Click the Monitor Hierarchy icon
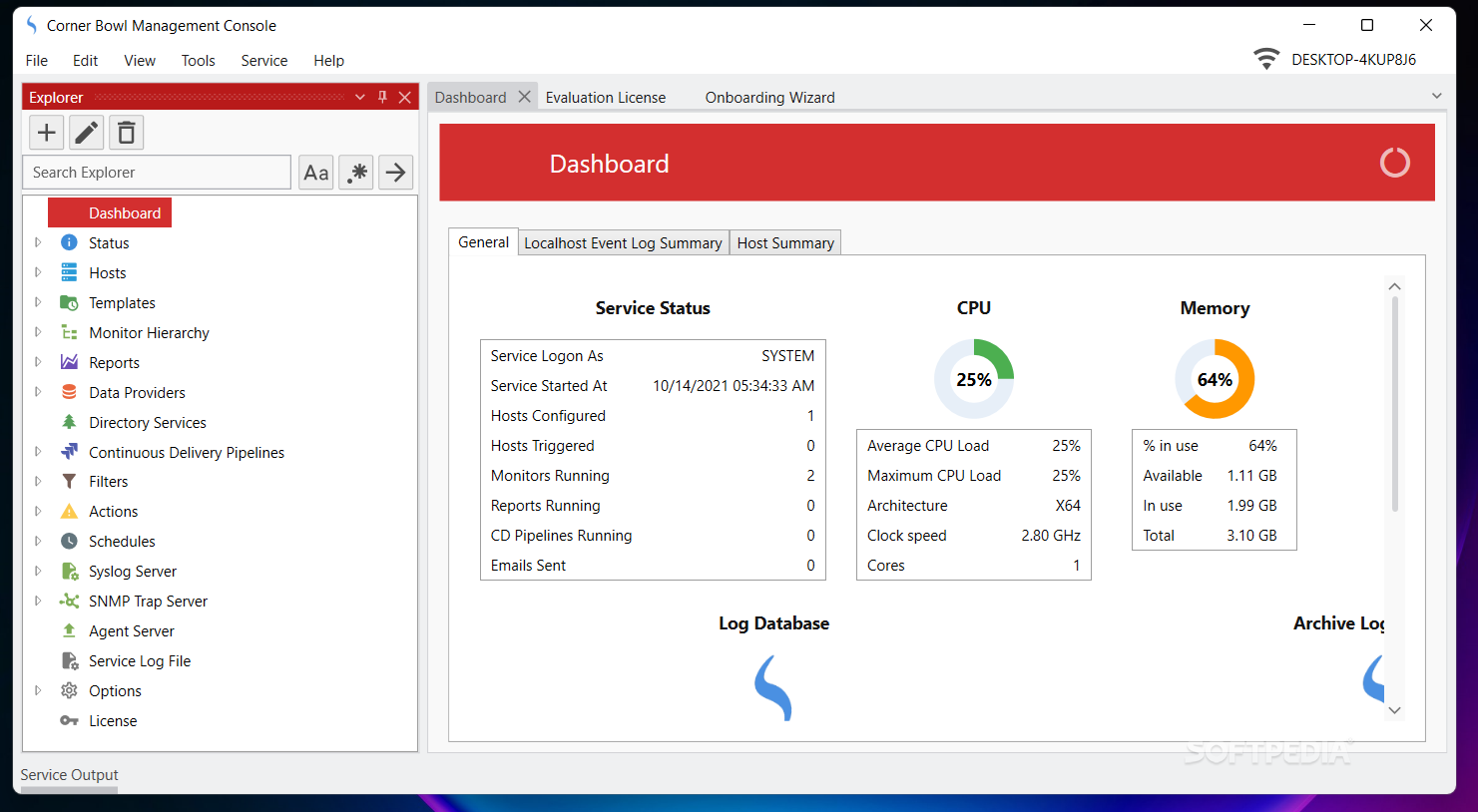This screenshot has width=1478, height=812. (x=69, y=332)
